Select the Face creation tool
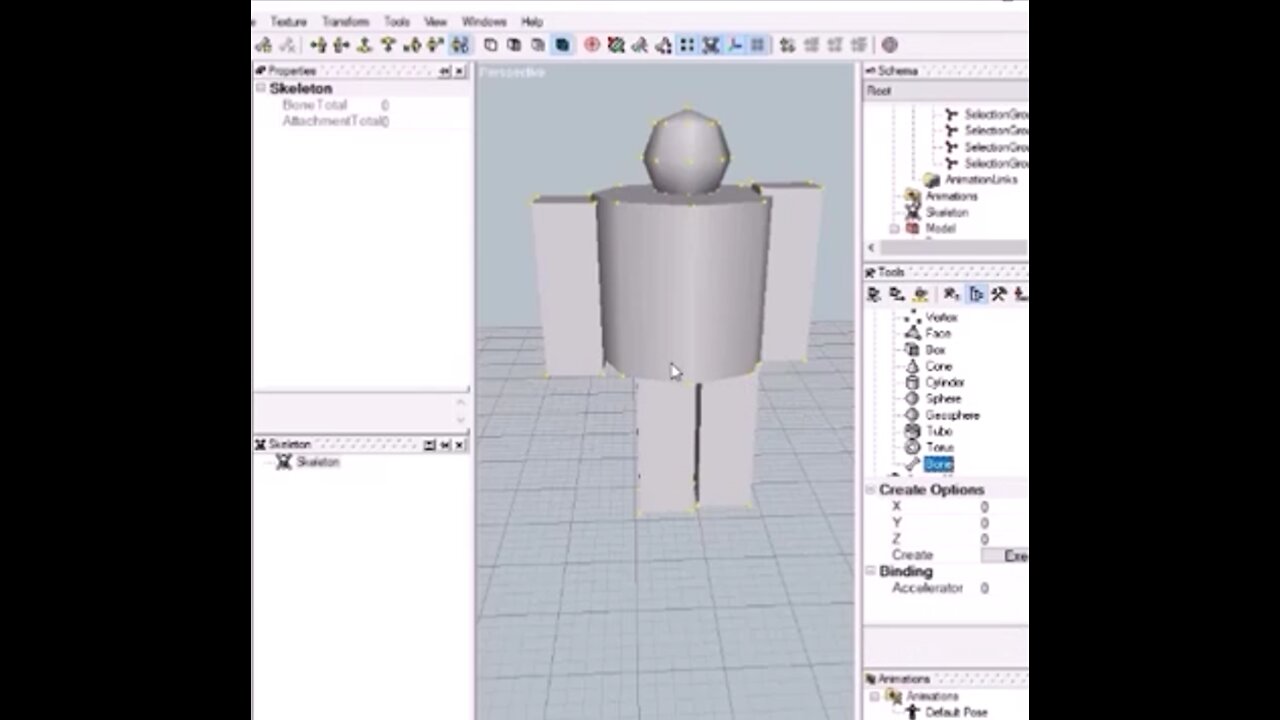The width and height of the screenshot is (1280, 720). (x=928, y=333)
